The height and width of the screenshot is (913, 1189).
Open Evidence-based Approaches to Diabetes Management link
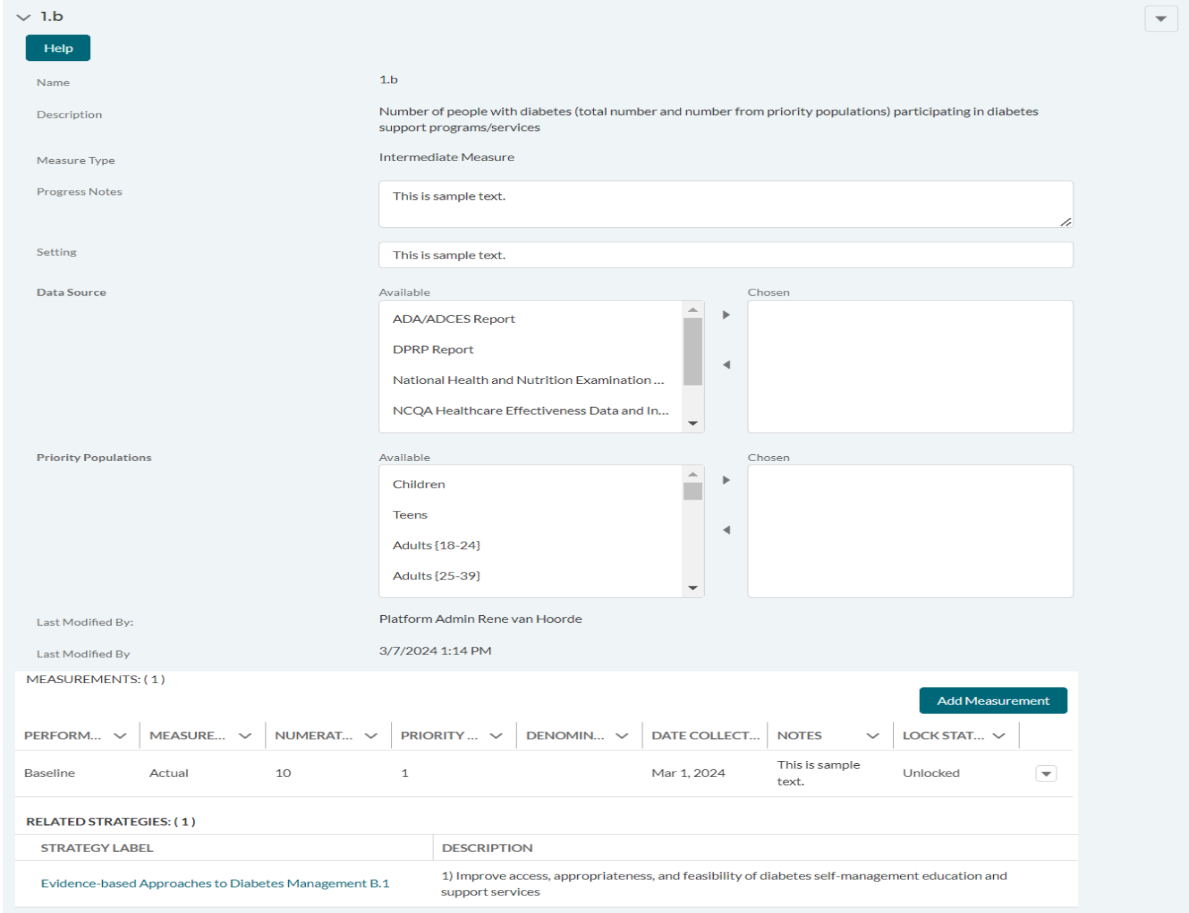pyautogui.click(x=215, y=883)
